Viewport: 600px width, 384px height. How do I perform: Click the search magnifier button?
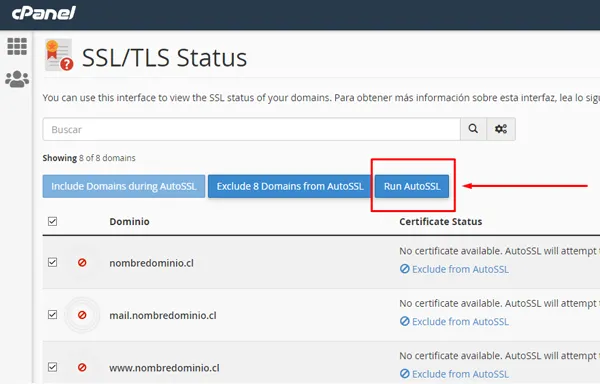click(x=473, y=129)
